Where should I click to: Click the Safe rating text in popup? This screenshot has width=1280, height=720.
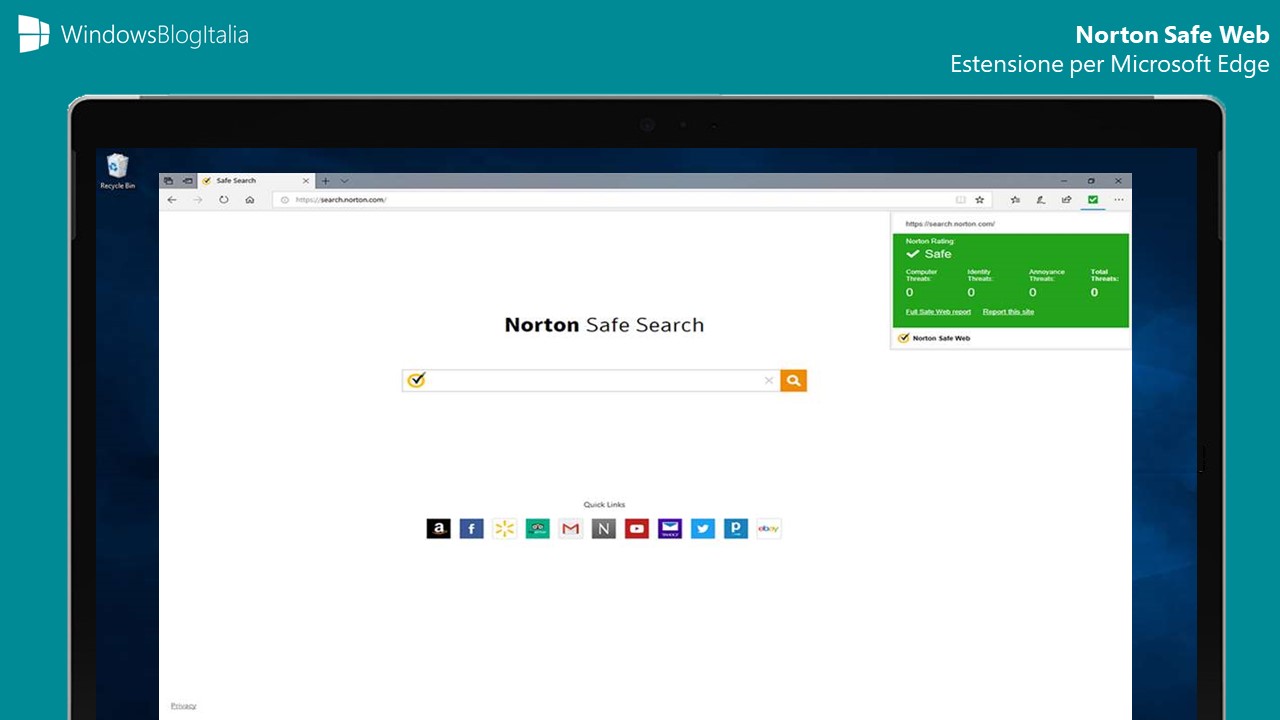click(x=938, y=254)
